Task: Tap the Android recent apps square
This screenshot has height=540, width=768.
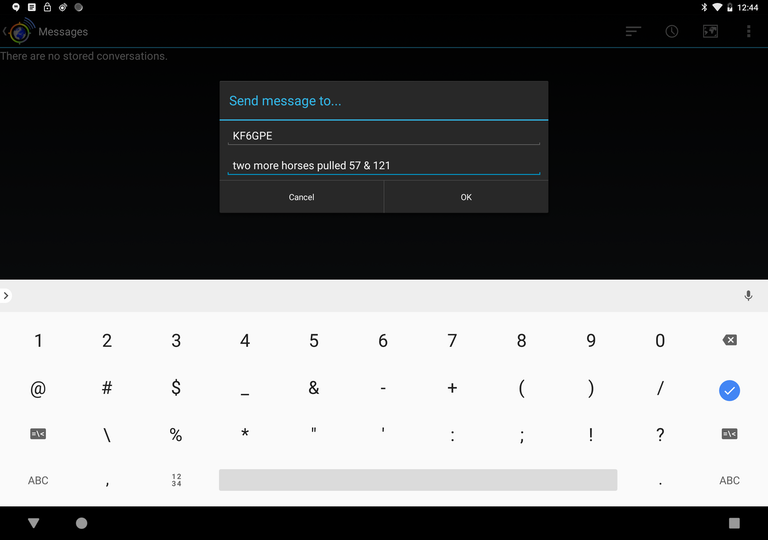Action: coord(734,523)
